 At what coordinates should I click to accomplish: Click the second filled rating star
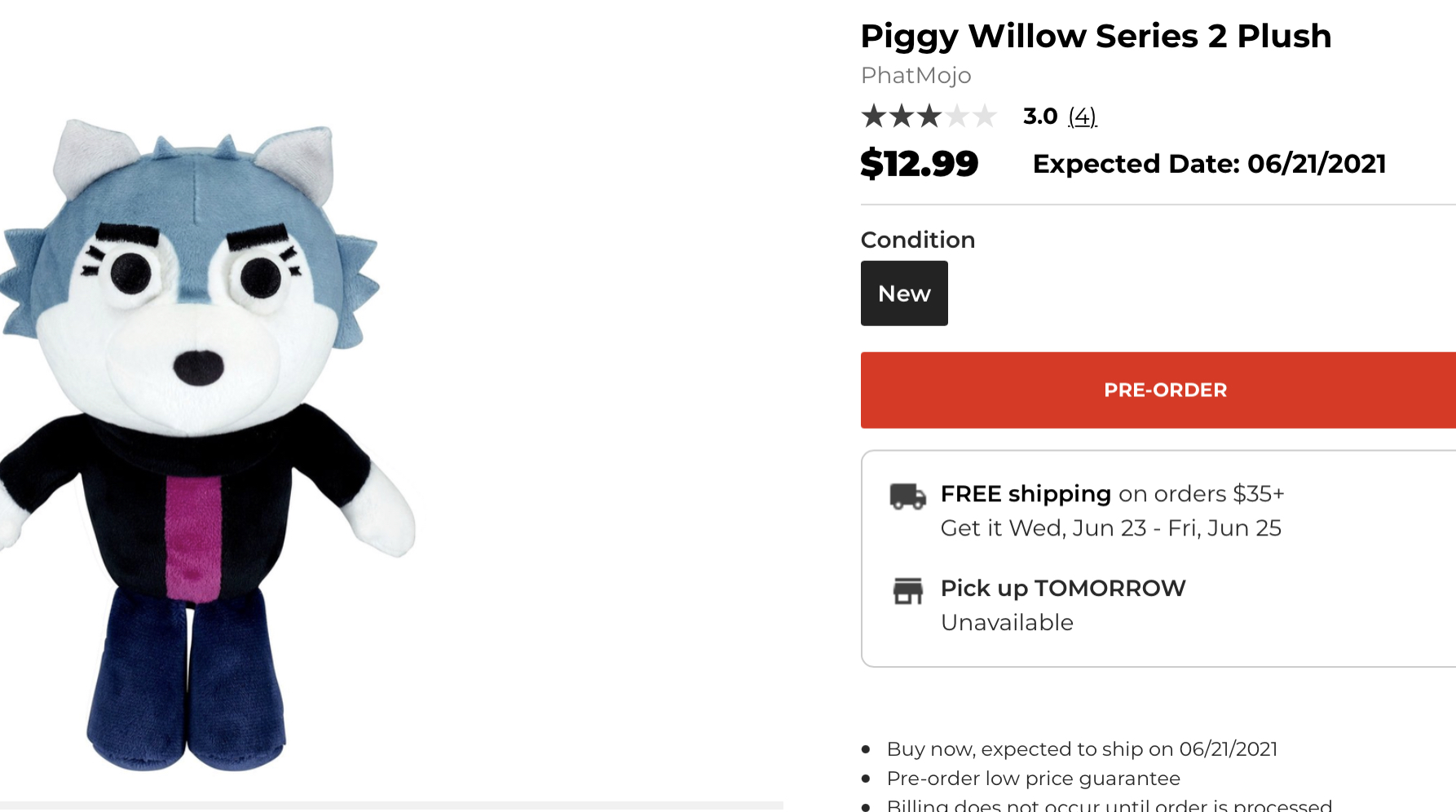click(x=901, y=117)
